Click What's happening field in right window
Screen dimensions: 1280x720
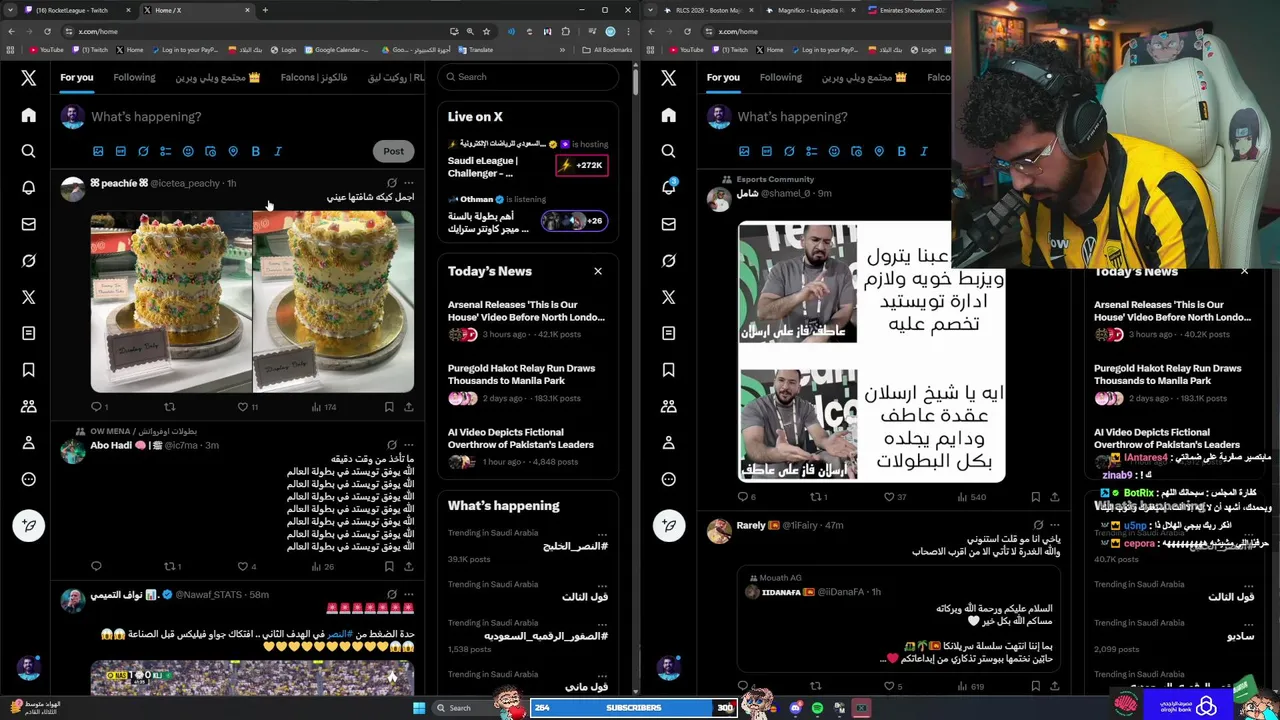792,117
